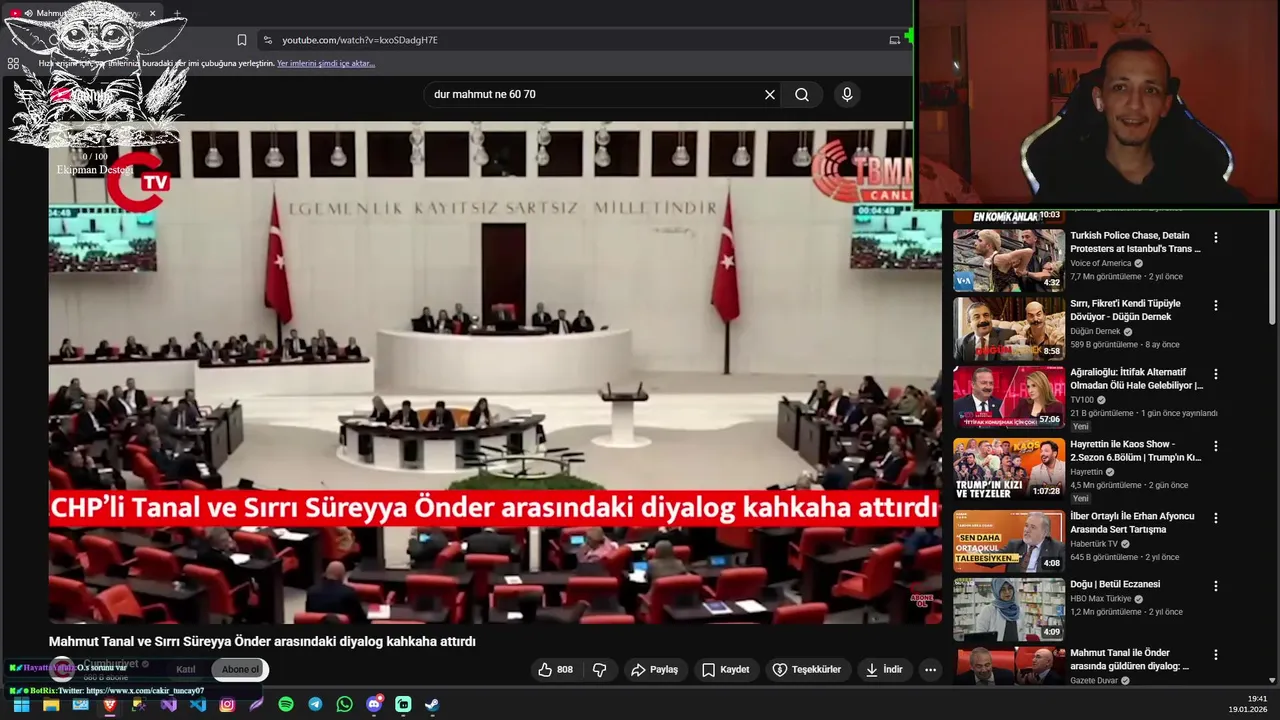Open the Teşekkürler thanks option
The width and height of the screenshot is (1280, 720).
pos(807,669)
